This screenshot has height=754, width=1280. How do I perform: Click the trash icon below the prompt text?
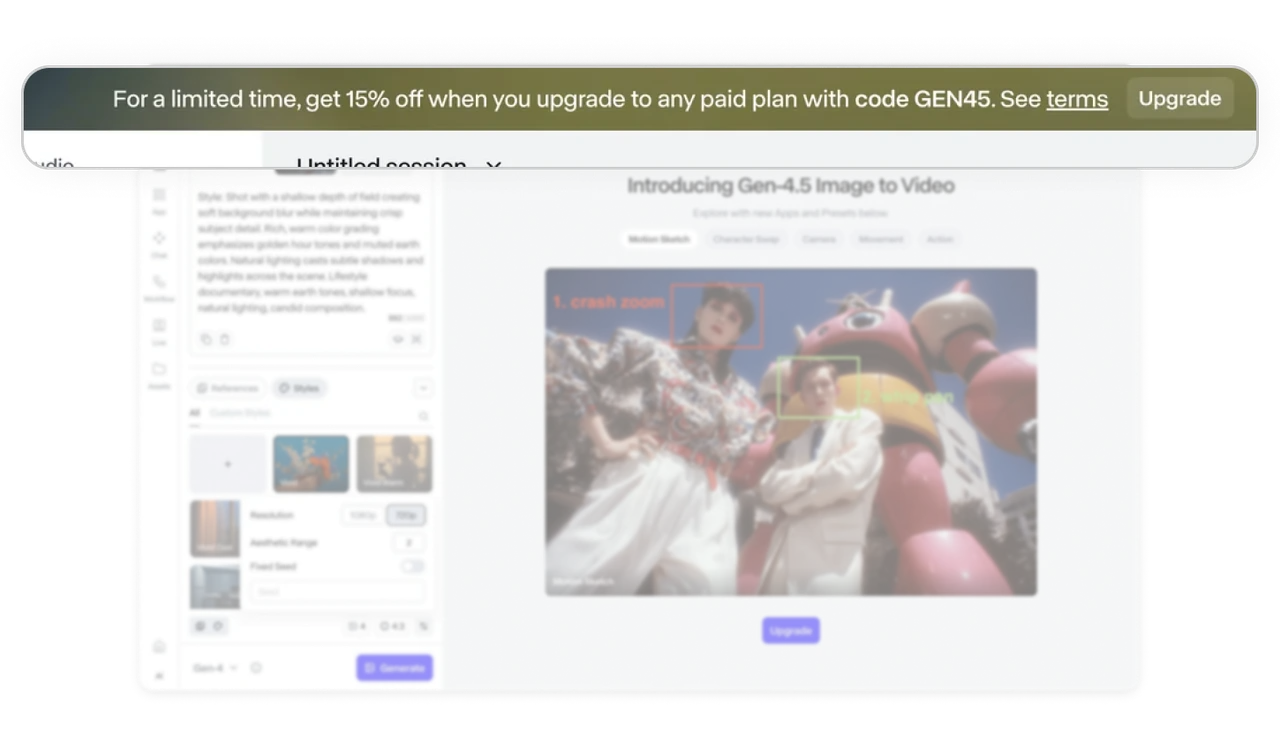coord(225,340)
